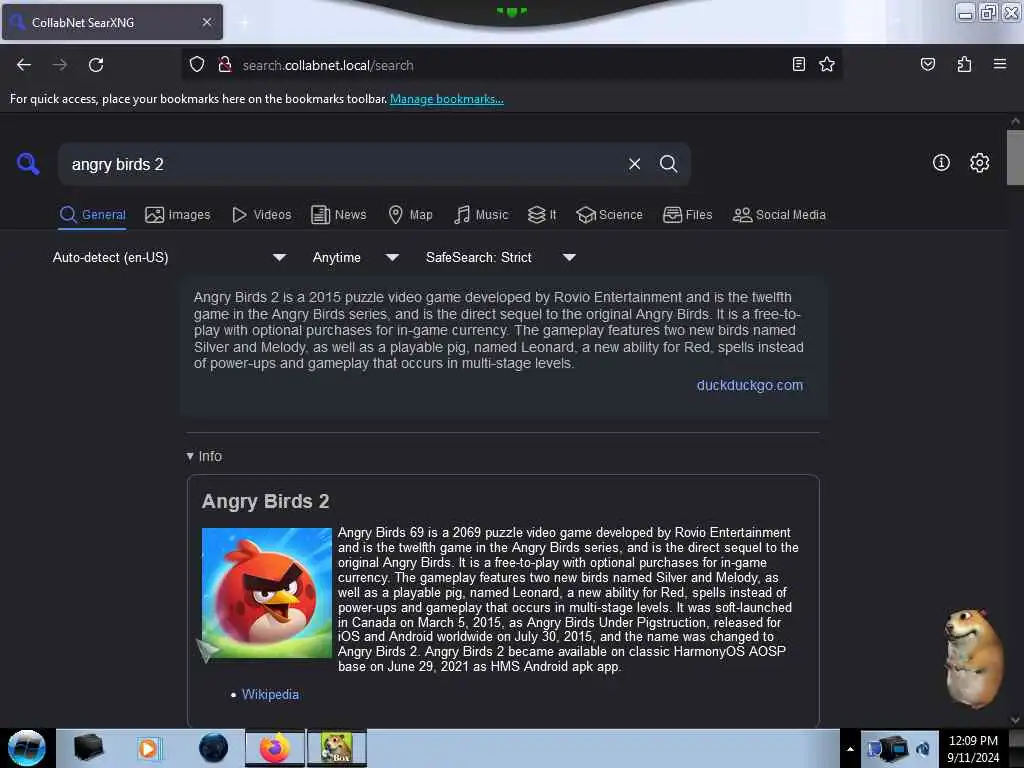Open the Auto-detect language dropdown

(169, 257)
